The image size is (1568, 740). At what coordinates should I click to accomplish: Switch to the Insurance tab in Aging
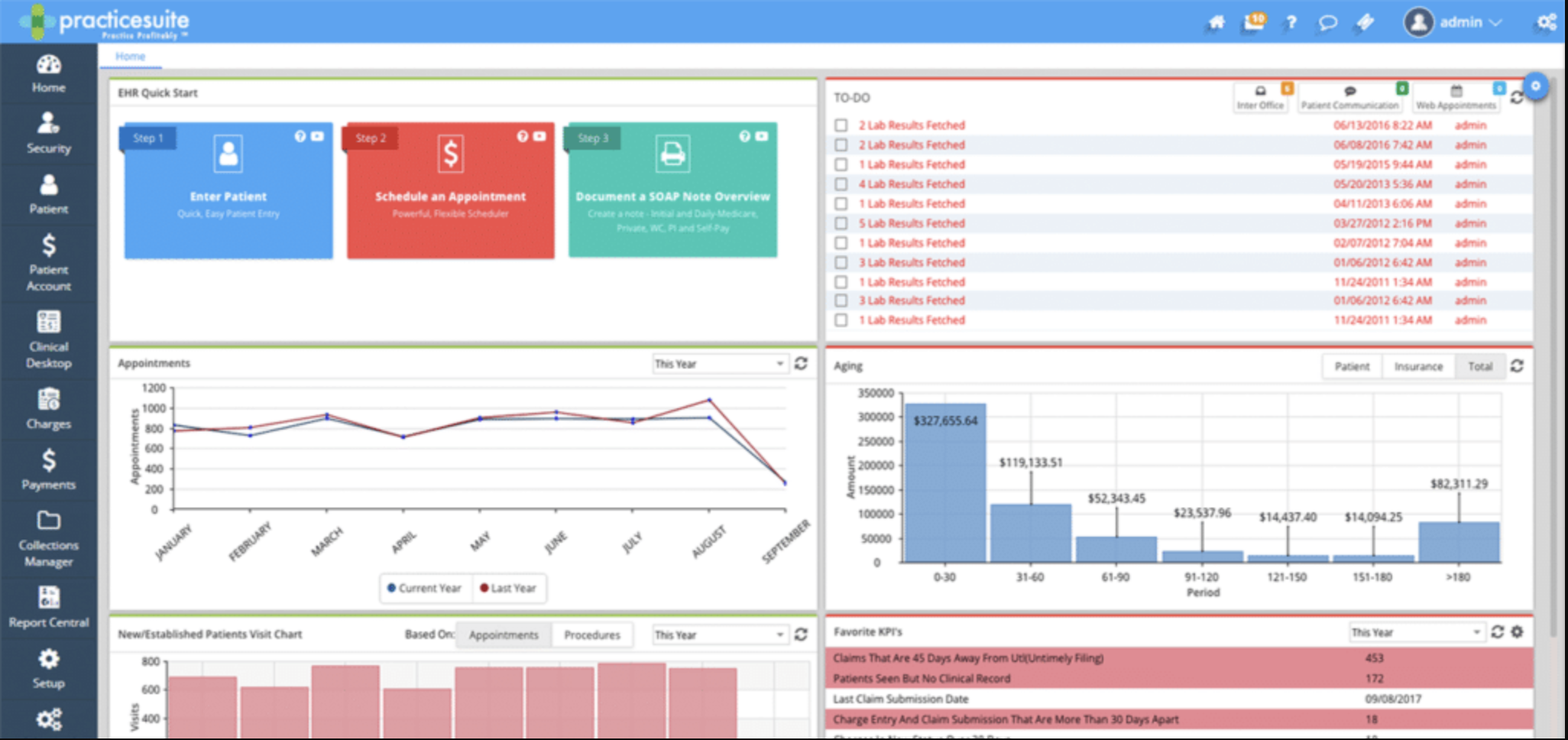(1417, 366)
